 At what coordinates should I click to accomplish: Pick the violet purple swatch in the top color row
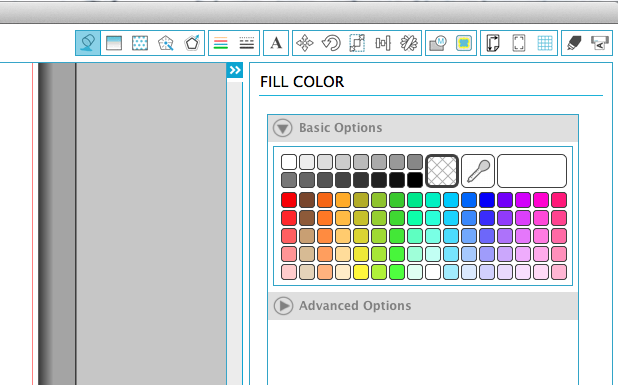[x=505, y=200]
